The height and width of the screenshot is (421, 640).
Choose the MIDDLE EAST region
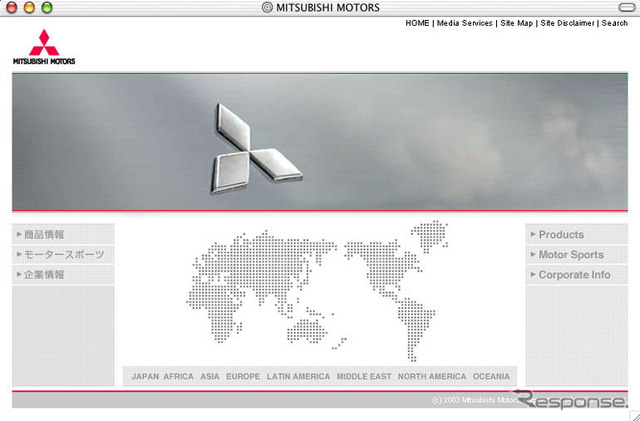pos(364,376)
